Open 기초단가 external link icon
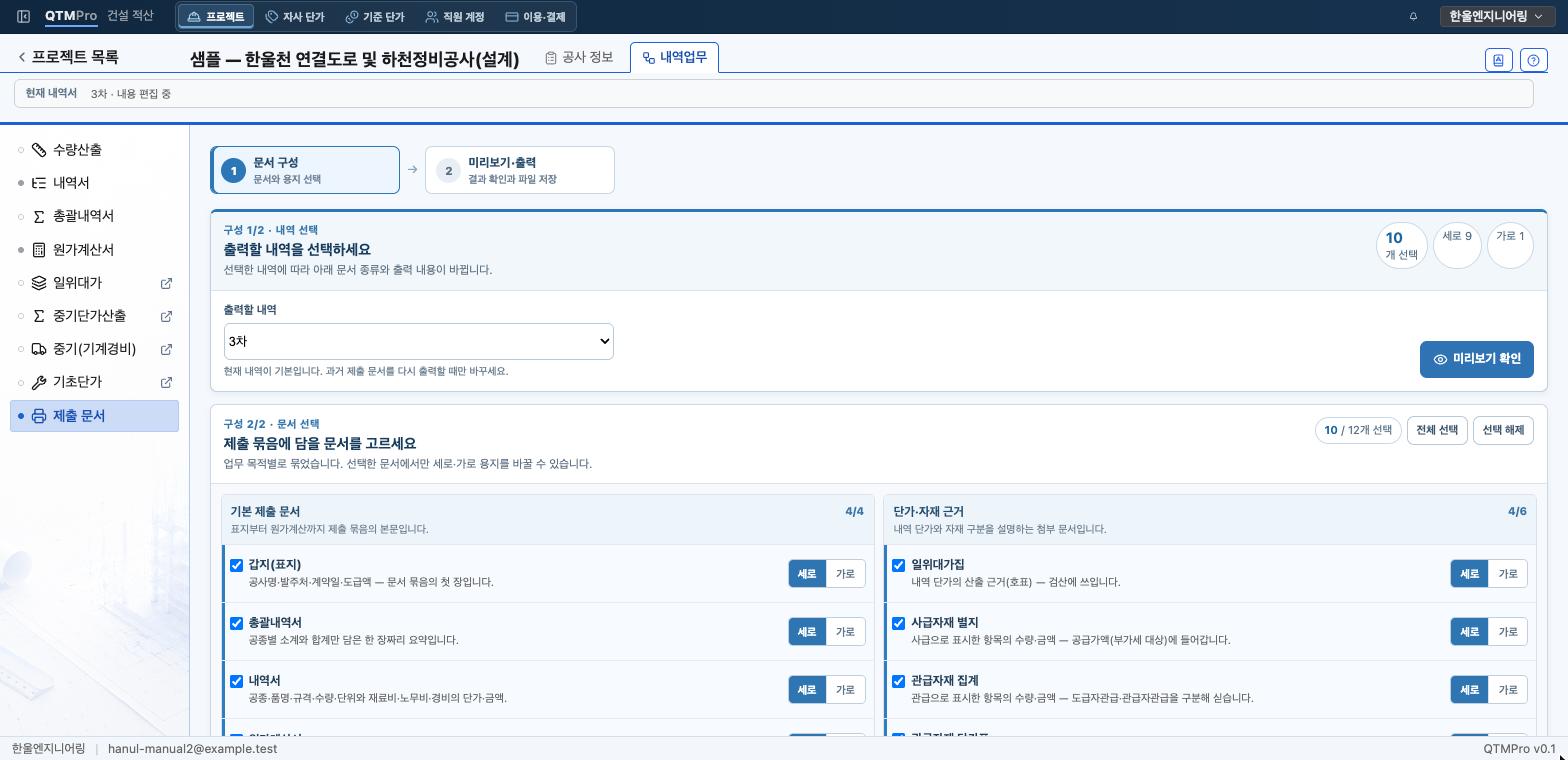The image size is (1568, 760). 166,382
